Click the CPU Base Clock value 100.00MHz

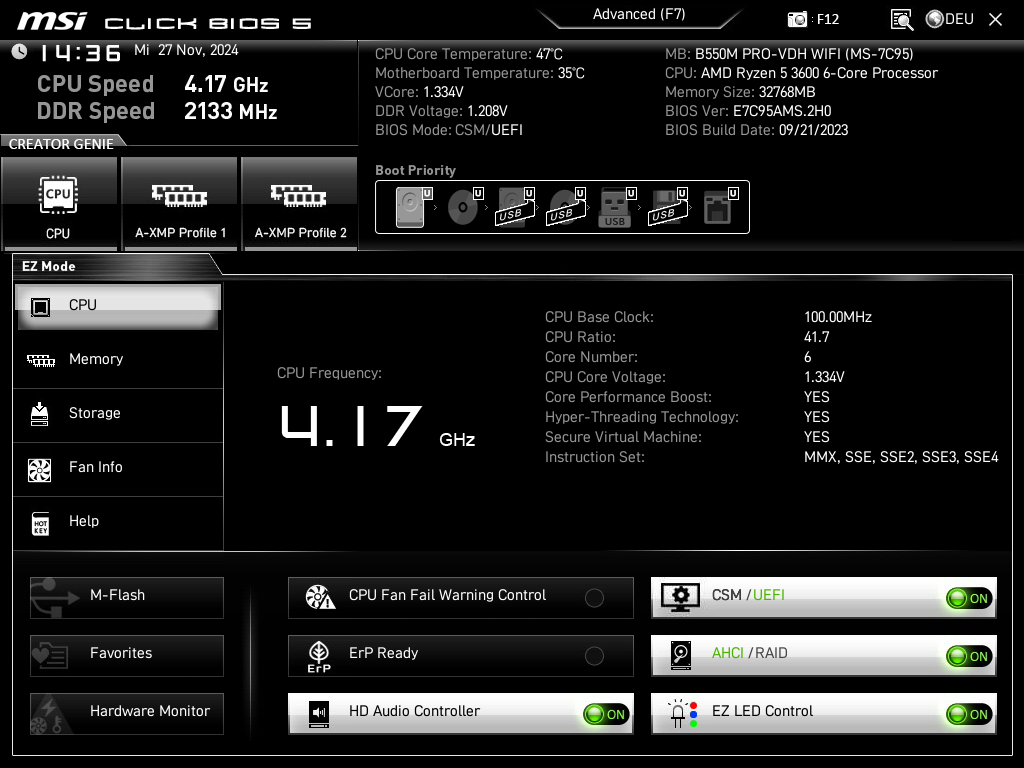(838, 317)
